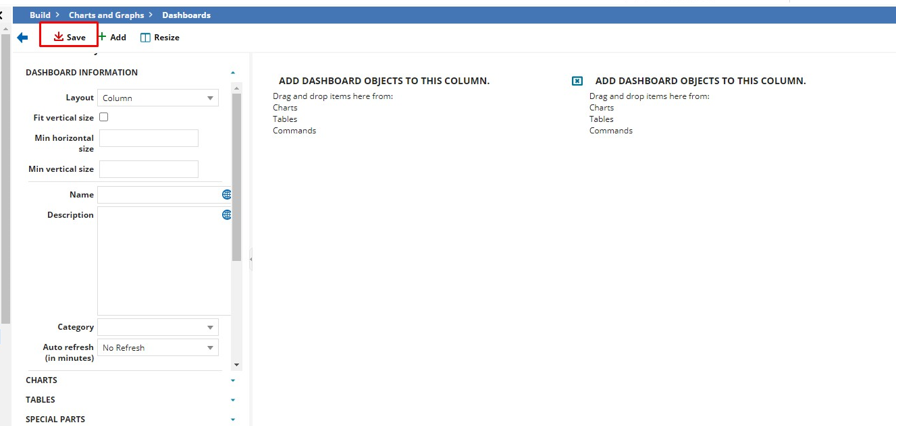The width and height of the screenshot is (897, 426).
Task: Expand the Special Parts section
Action: point(233,420)
